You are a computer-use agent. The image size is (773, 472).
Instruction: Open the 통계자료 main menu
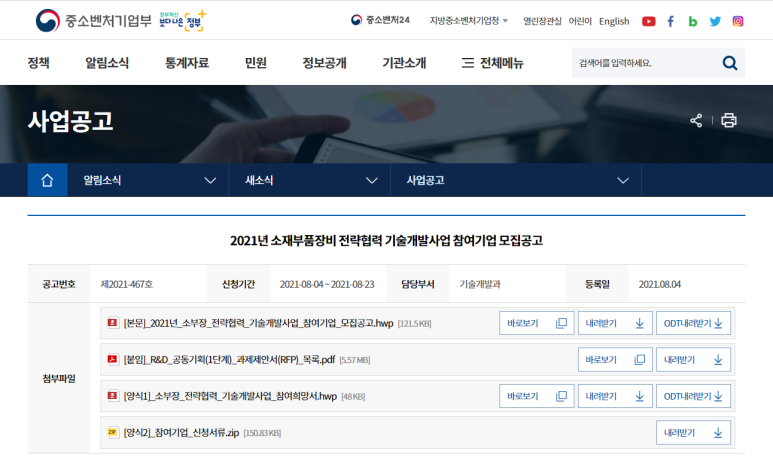pos(187,63)
